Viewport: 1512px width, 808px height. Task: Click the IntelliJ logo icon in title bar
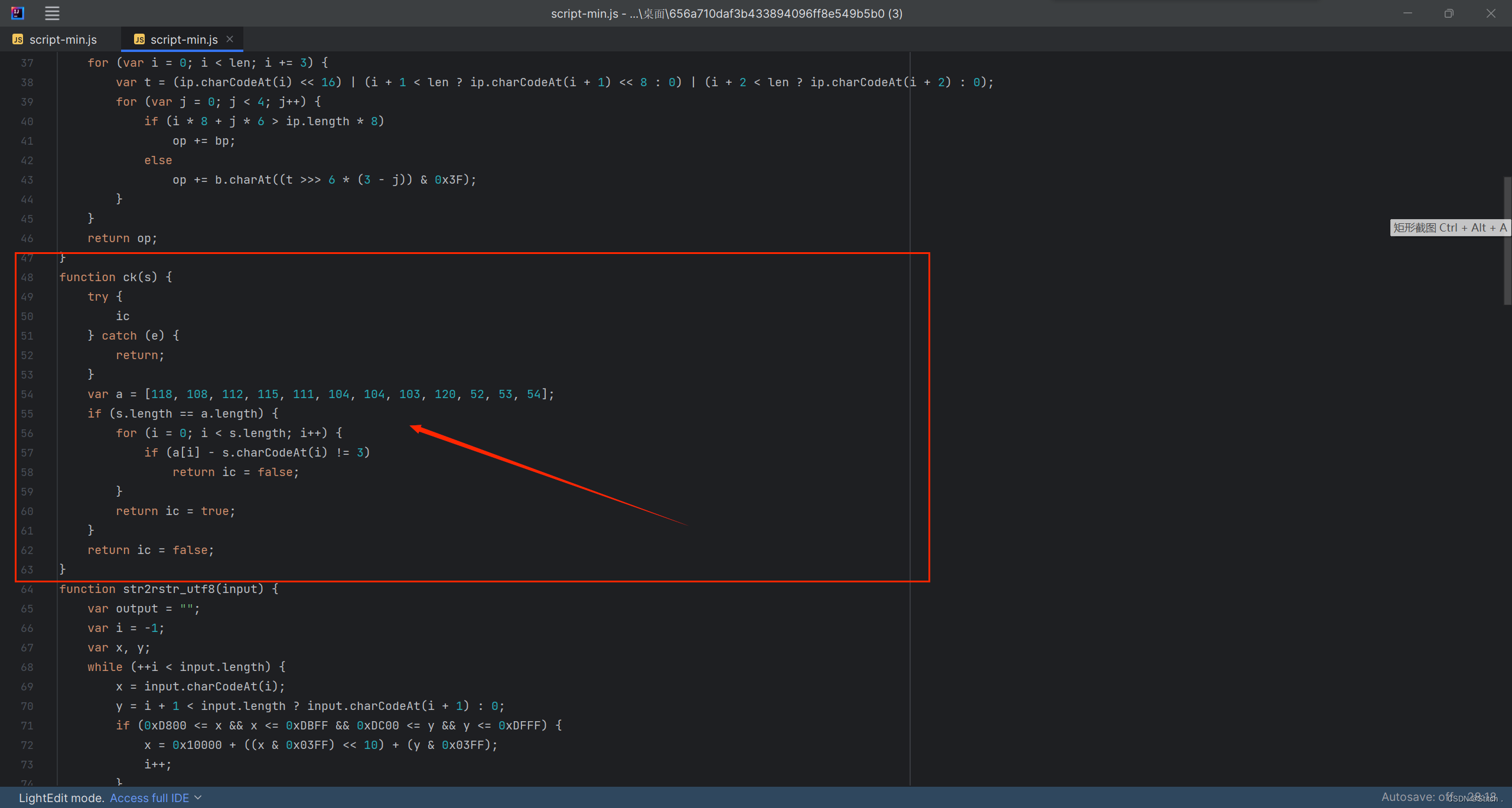(x=18, y=13)
